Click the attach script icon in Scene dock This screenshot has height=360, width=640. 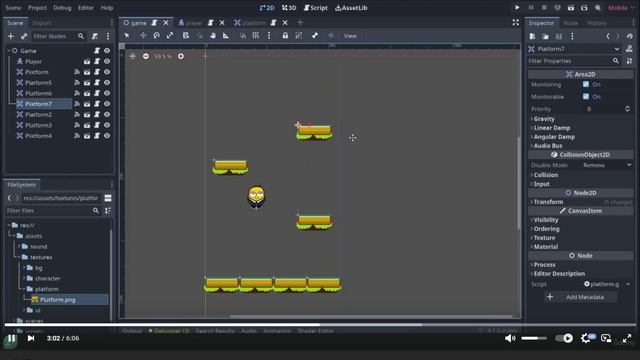click(95, 36)
